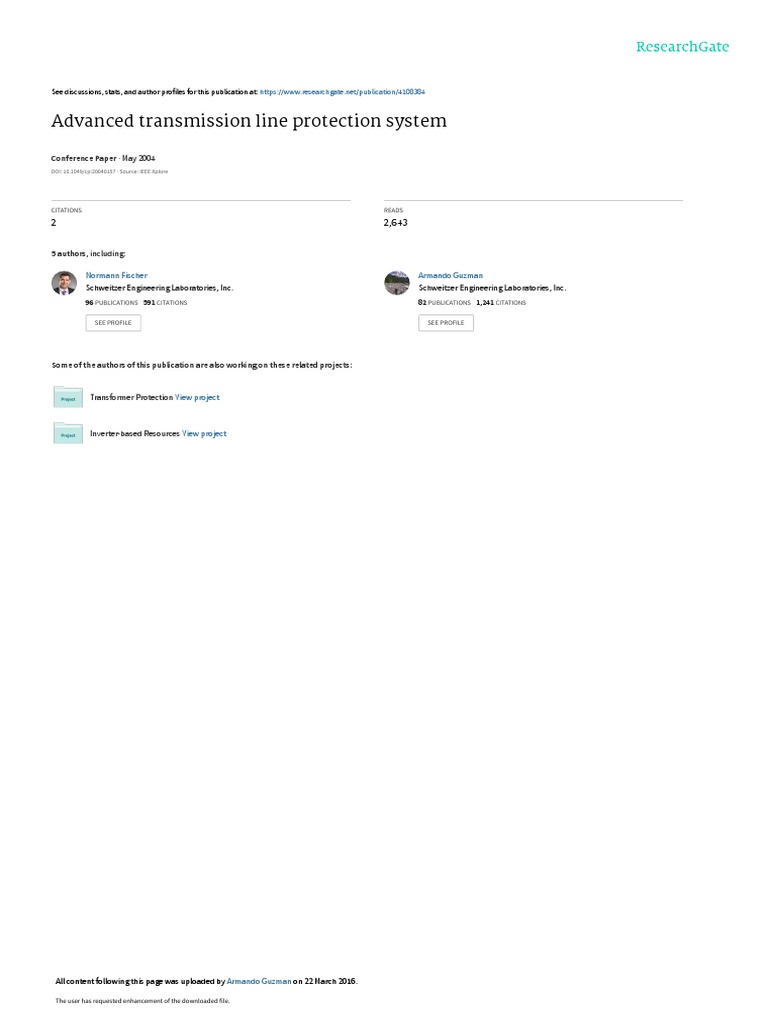Click the uploader Armando Guzman link at bottom
The height and width of the screenshot is (1024, 768).
(259, 981)
